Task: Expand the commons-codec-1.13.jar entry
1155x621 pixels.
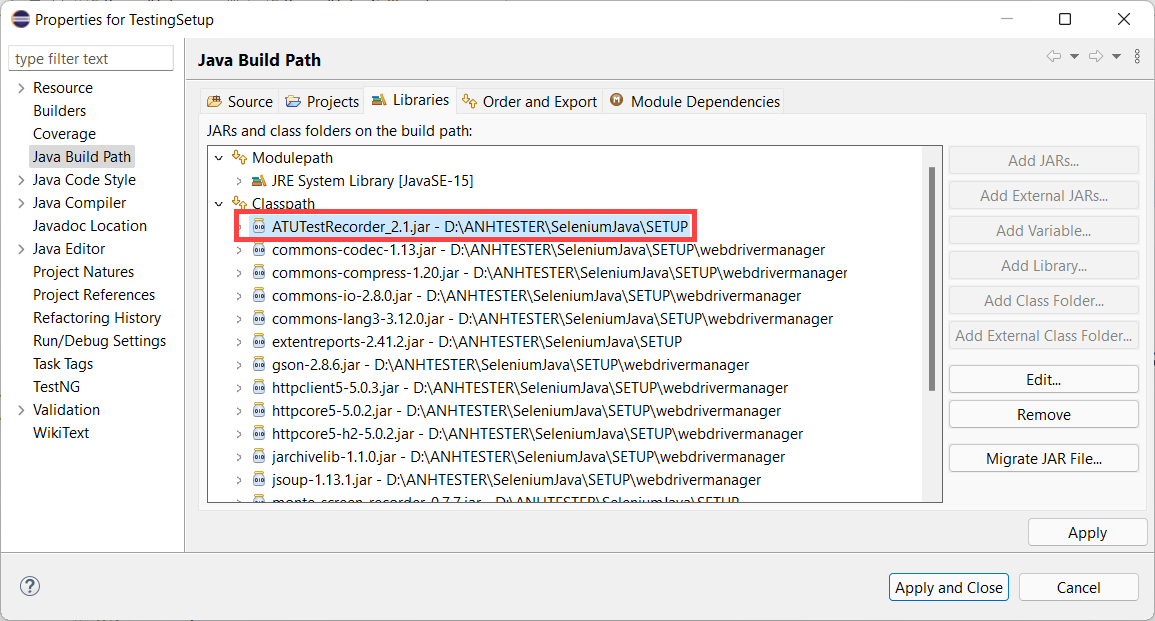Action: (239, 250)
